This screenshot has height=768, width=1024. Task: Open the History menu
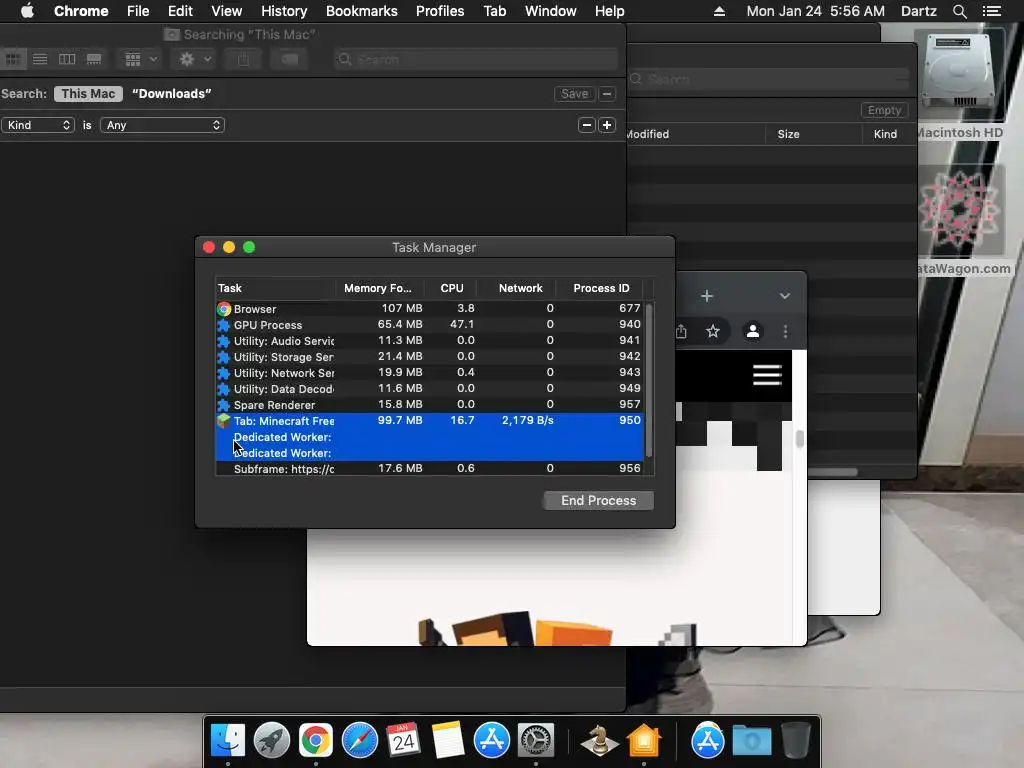(284, 11)
